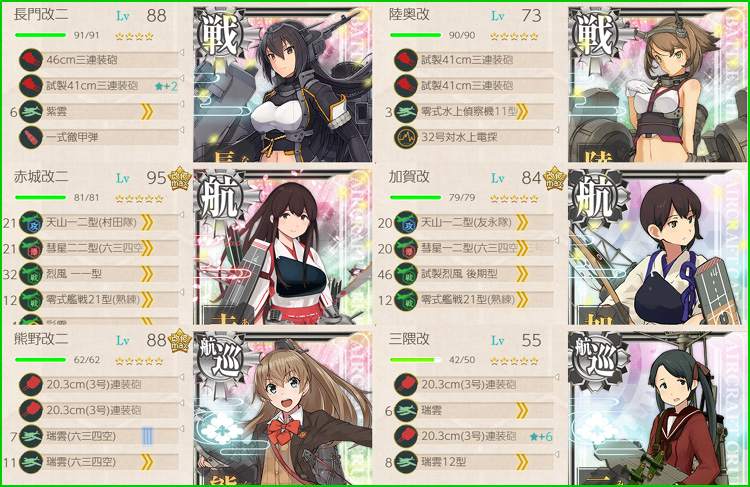750x487 pixels.
Task: Click the 三隈改 HP bar showing 42/50
Action: pyautogui.click(x=415, y=360)
